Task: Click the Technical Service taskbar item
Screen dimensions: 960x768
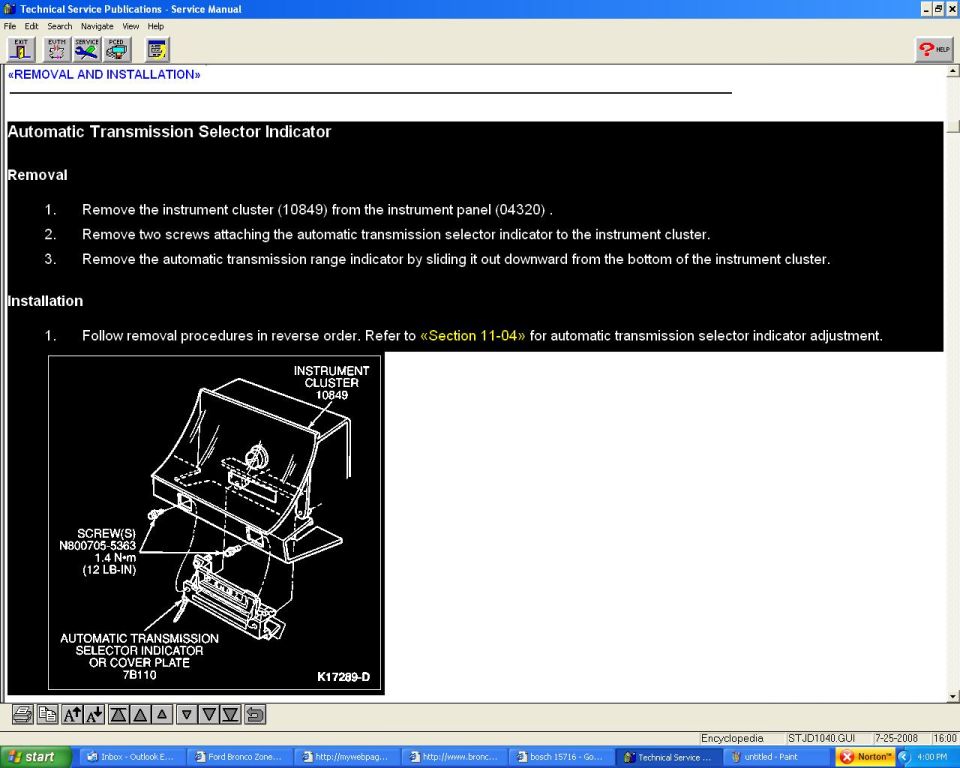Action: coord(668,757)
